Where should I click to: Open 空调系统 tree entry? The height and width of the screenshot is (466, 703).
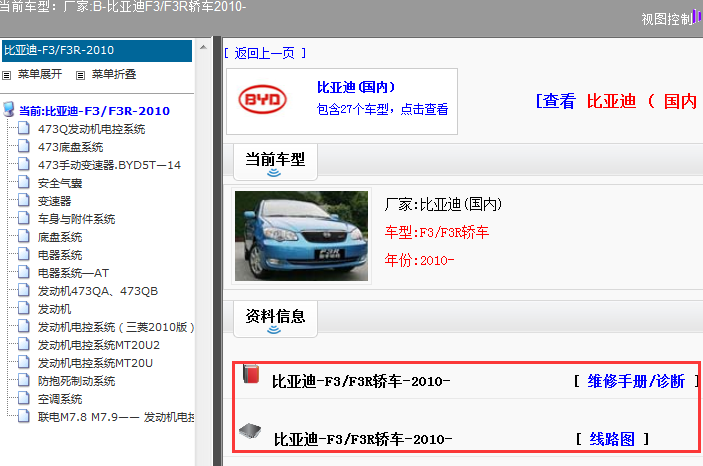click(60, 399)
